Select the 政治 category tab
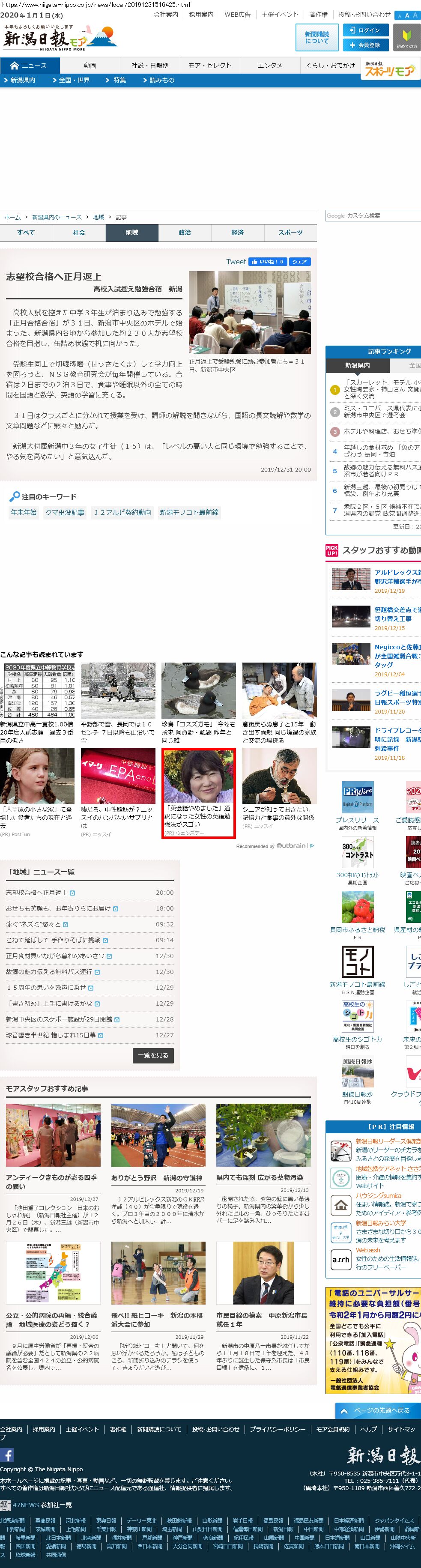This screenshot has height=1568, width=421. (x=184, y=233)
